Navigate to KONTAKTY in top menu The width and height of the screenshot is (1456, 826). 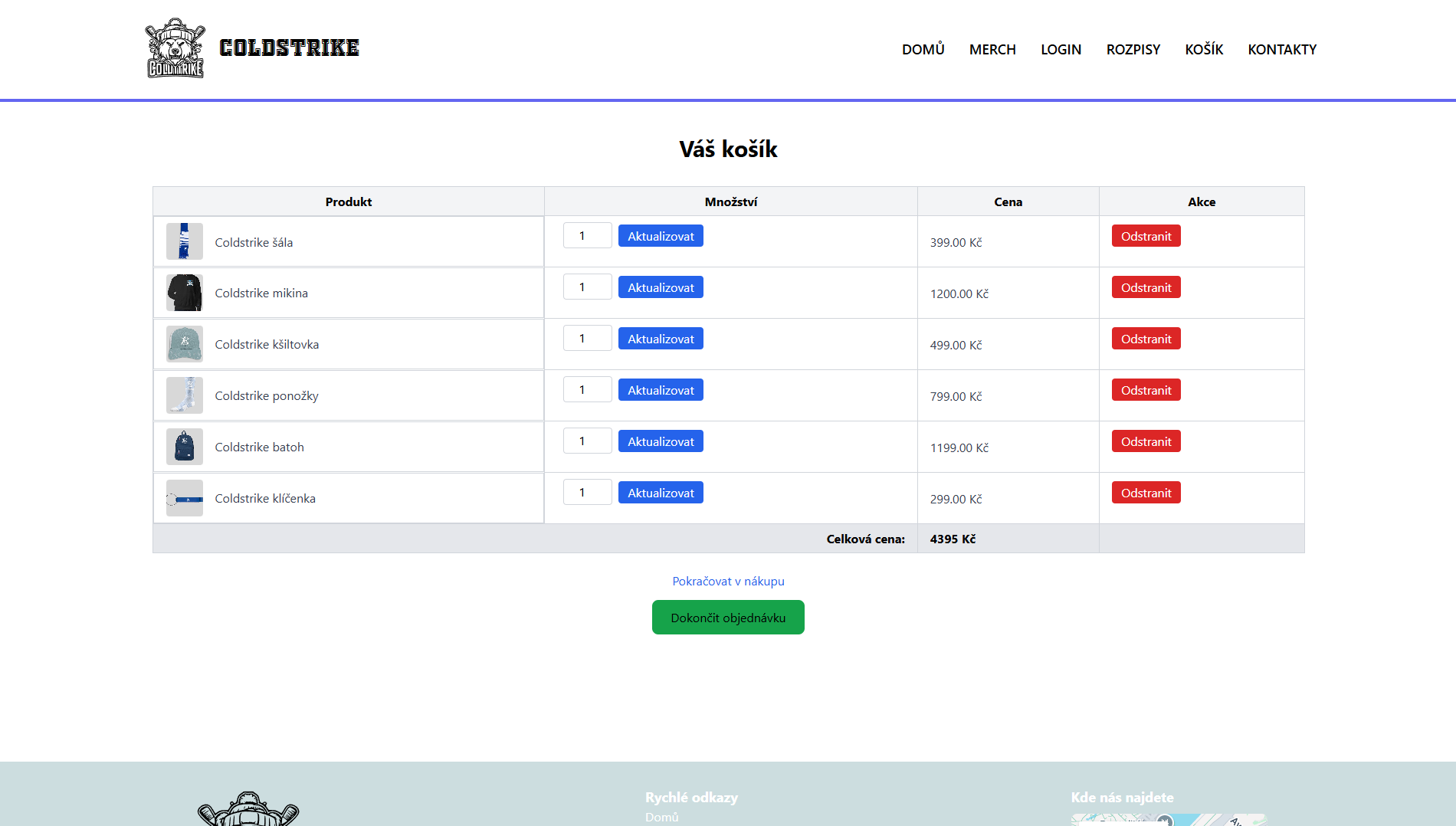click(1281, 50)
